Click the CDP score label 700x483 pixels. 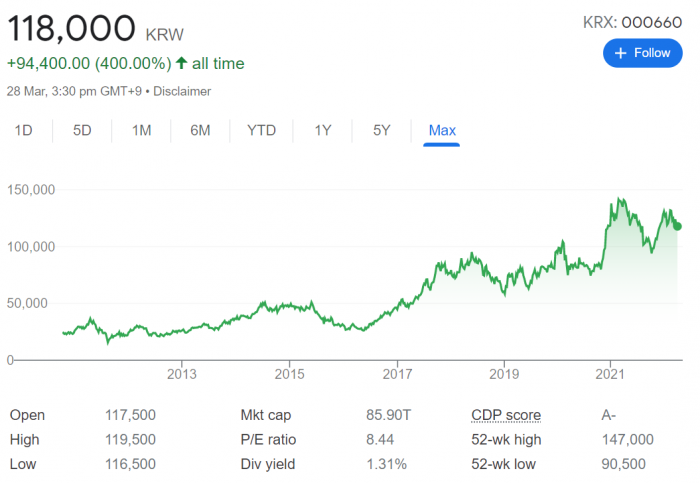click(505, 415)
